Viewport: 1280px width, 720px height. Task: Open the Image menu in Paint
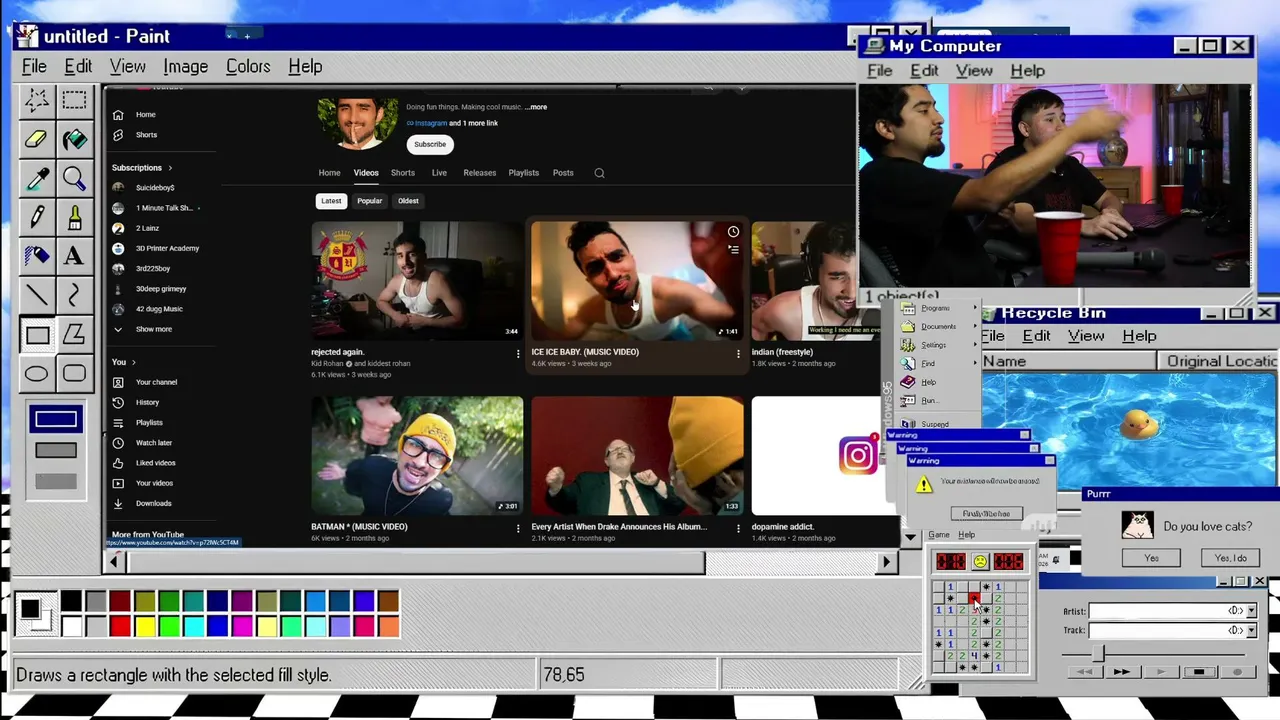[186, 67]
